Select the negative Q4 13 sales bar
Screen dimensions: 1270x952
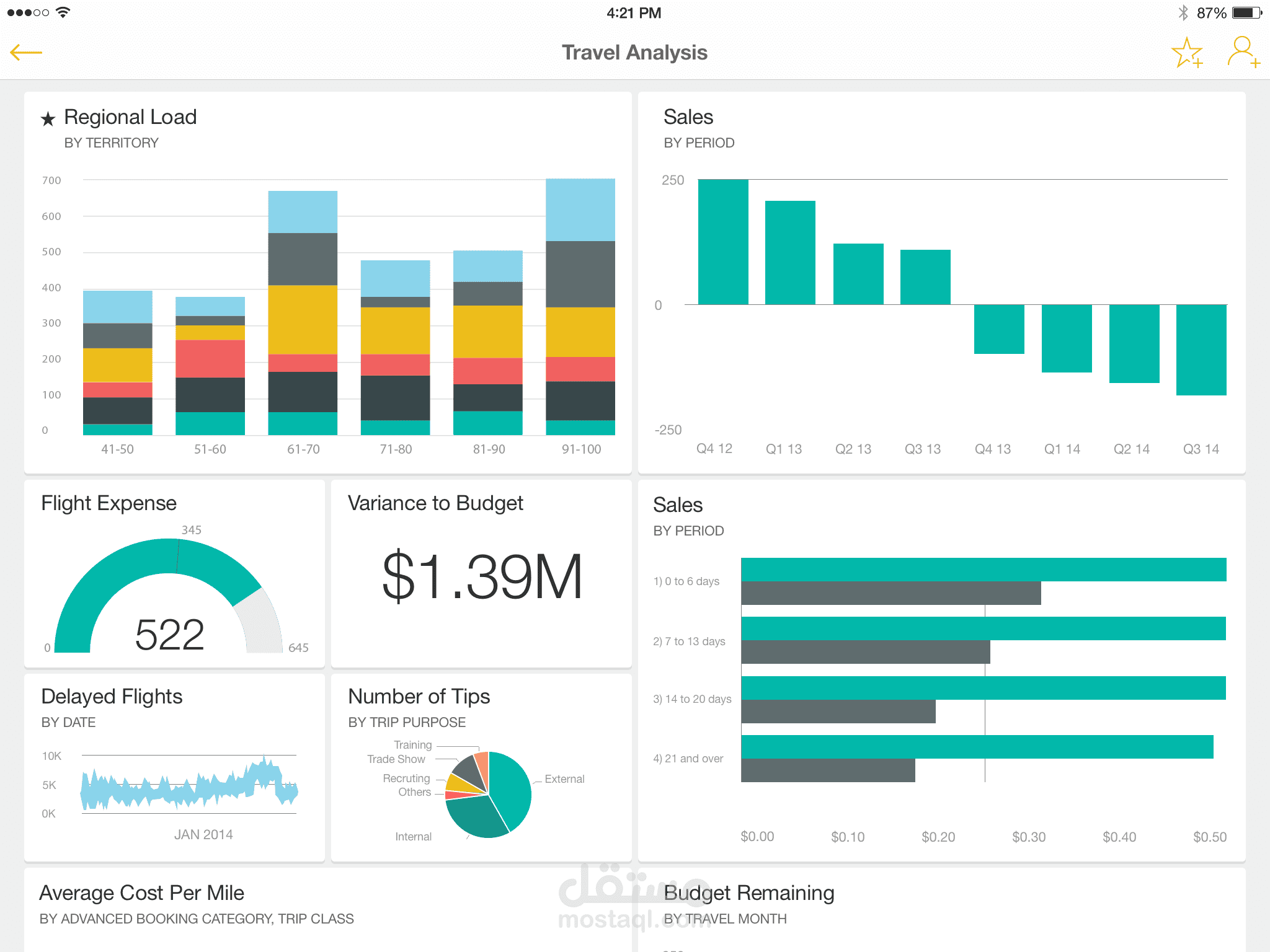pos(999,329)
